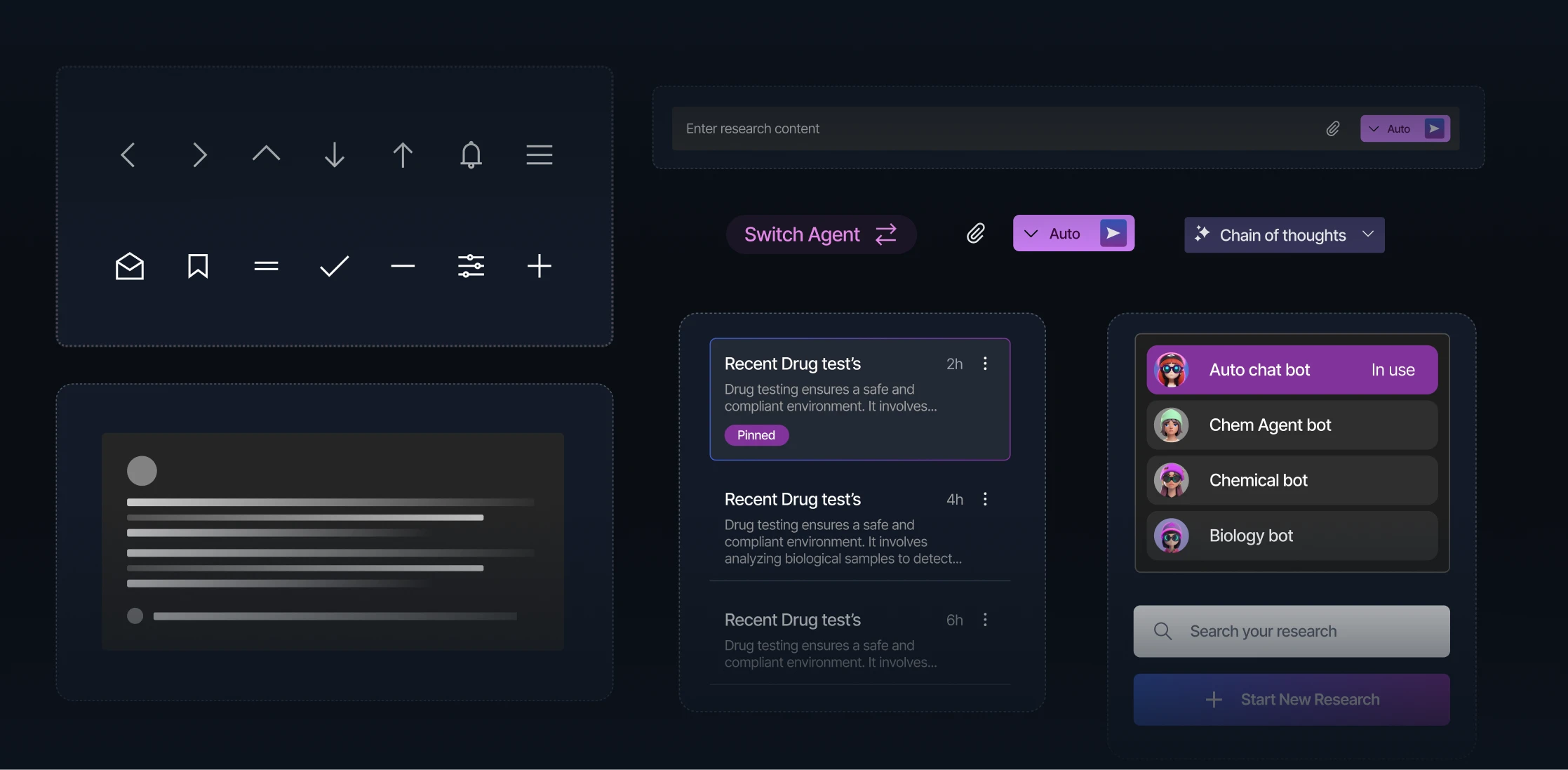Expand the kebab menu on the pinned Recent Drug test's card
Screen dimensions: 1568x770
click(985, 364)
